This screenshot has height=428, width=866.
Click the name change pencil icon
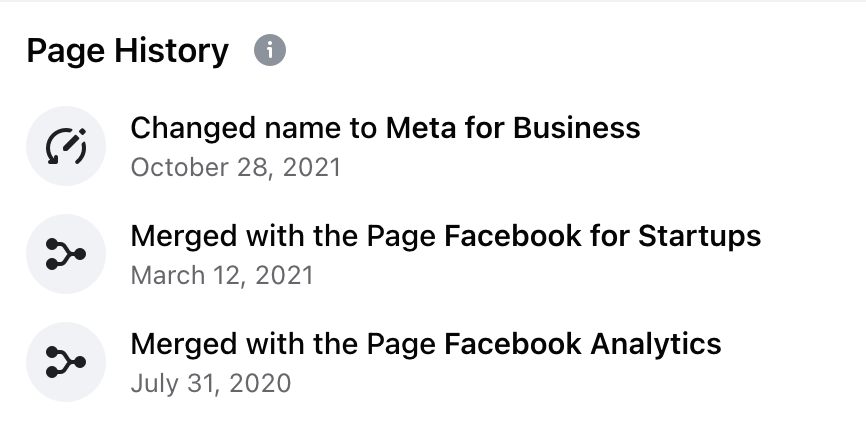66,146
